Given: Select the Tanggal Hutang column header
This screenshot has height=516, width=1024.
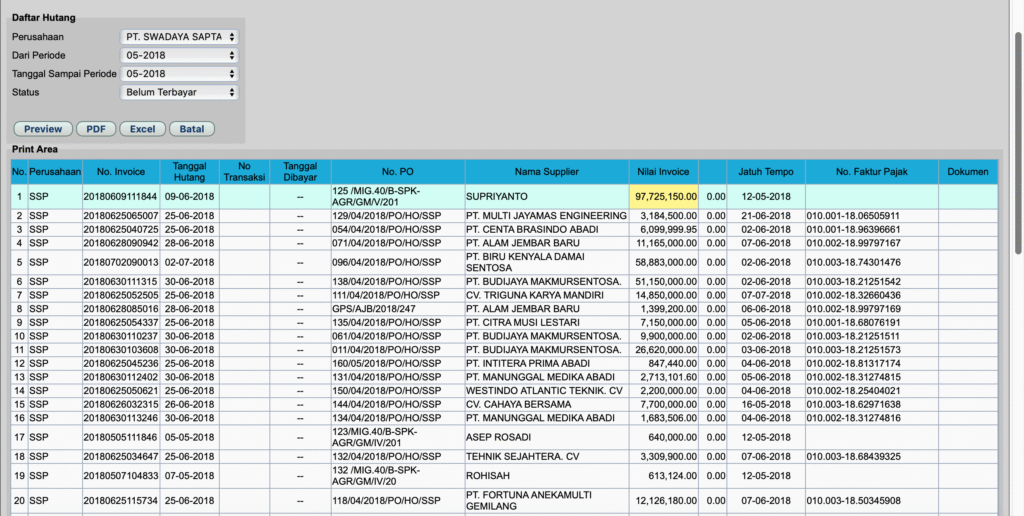Looking at the screenshot, I should pos(189,172).
